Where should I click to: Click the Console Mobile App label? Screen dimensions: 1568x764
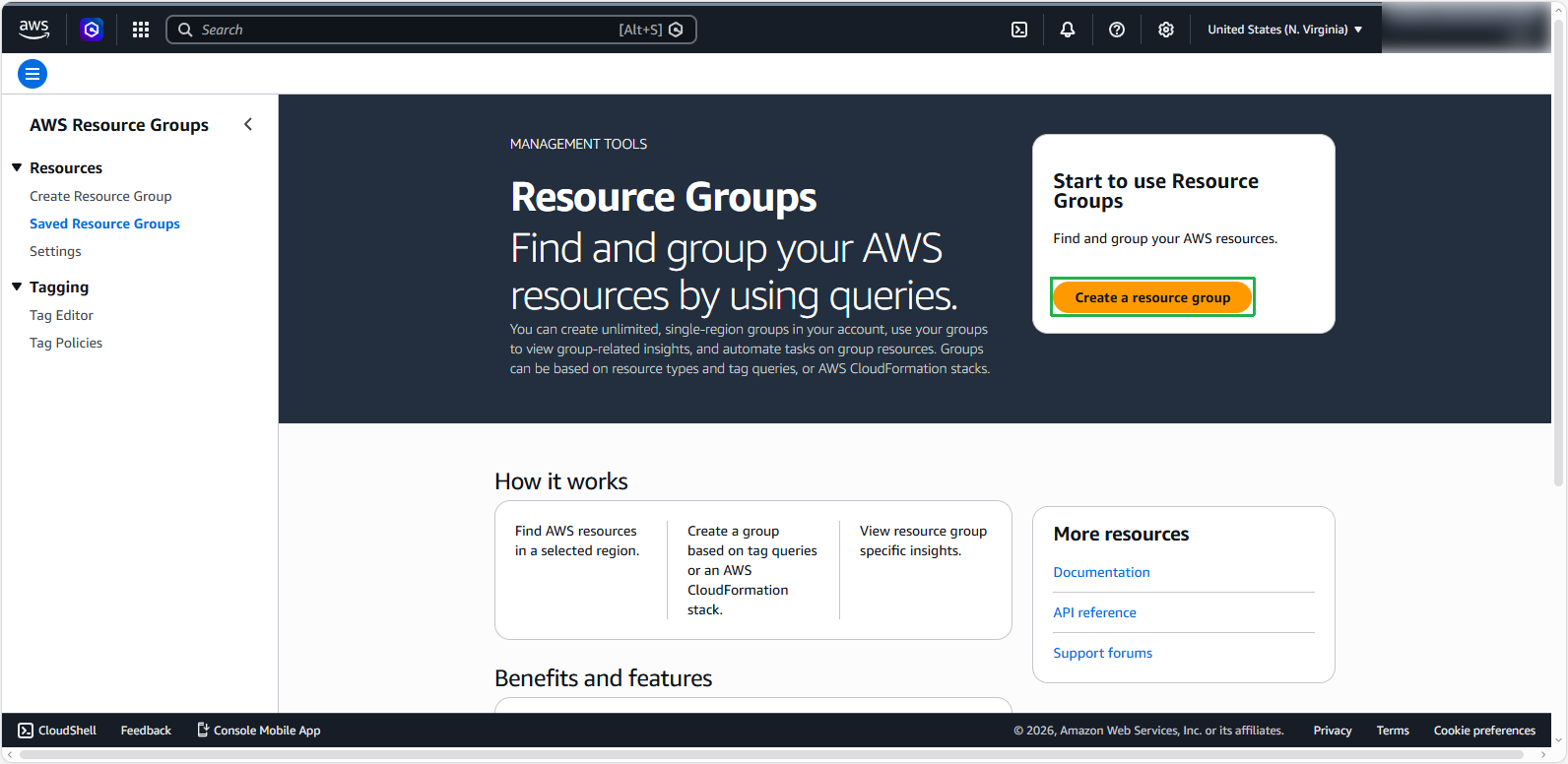tap(267, 731)
